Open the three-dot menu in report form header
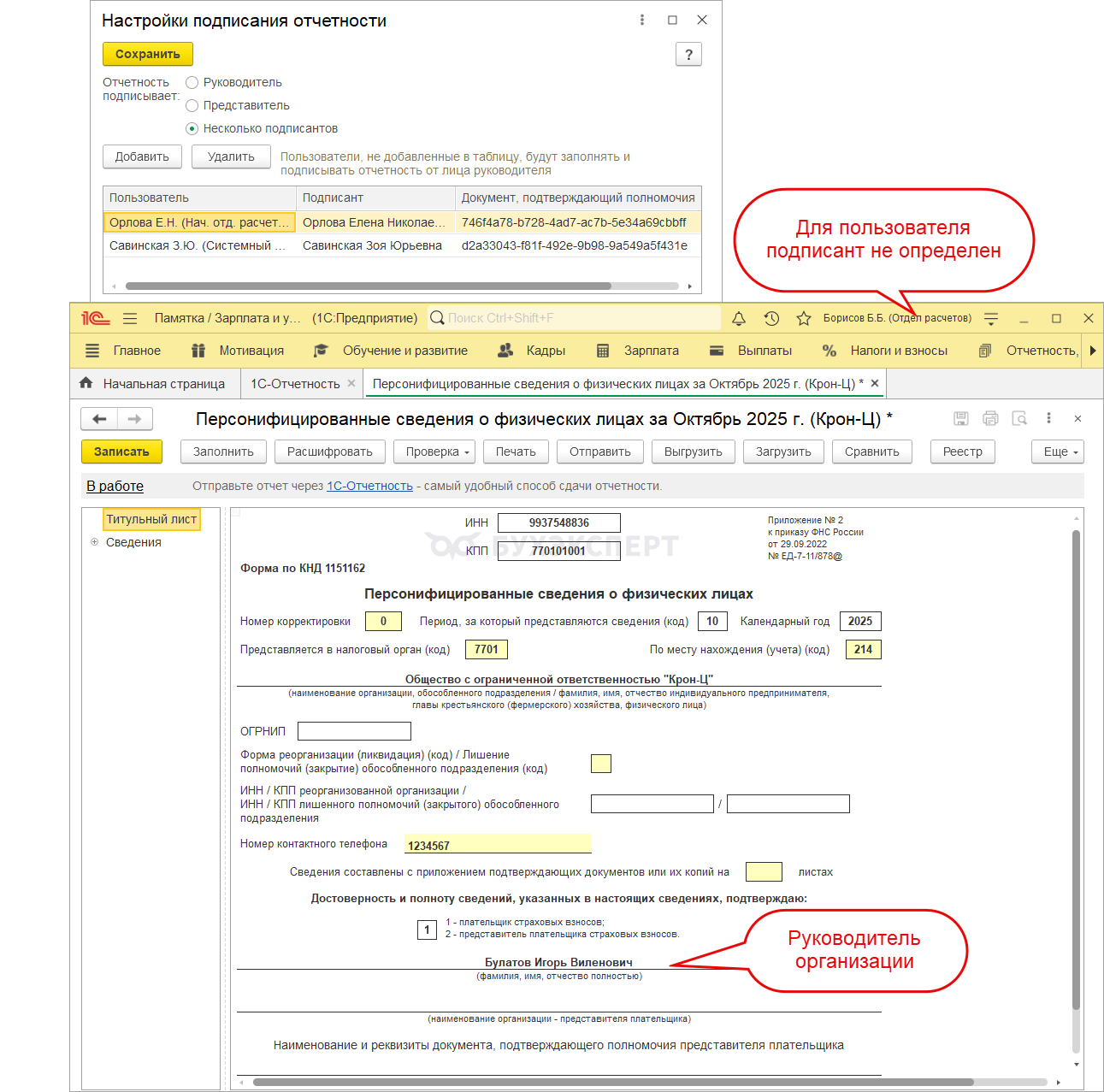The height and width of the screenshot is (1092, 1104). point(1048,418)
